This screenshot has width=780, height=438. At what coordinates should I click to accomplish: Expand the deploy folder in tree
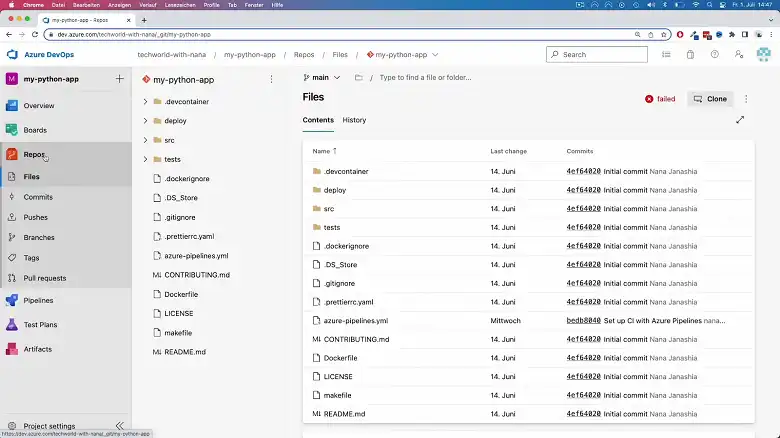(x=145, y=120)
